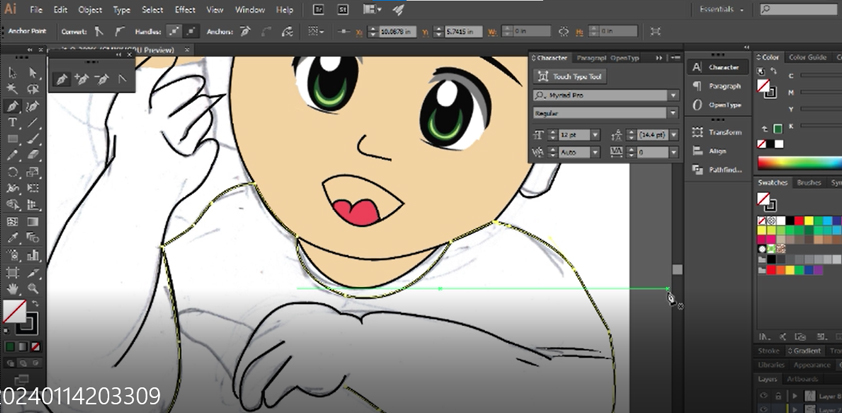Expand layer with disclosure triangle in Layers panel
This screenshot has height=413, width=842.
tap(795, 396)
